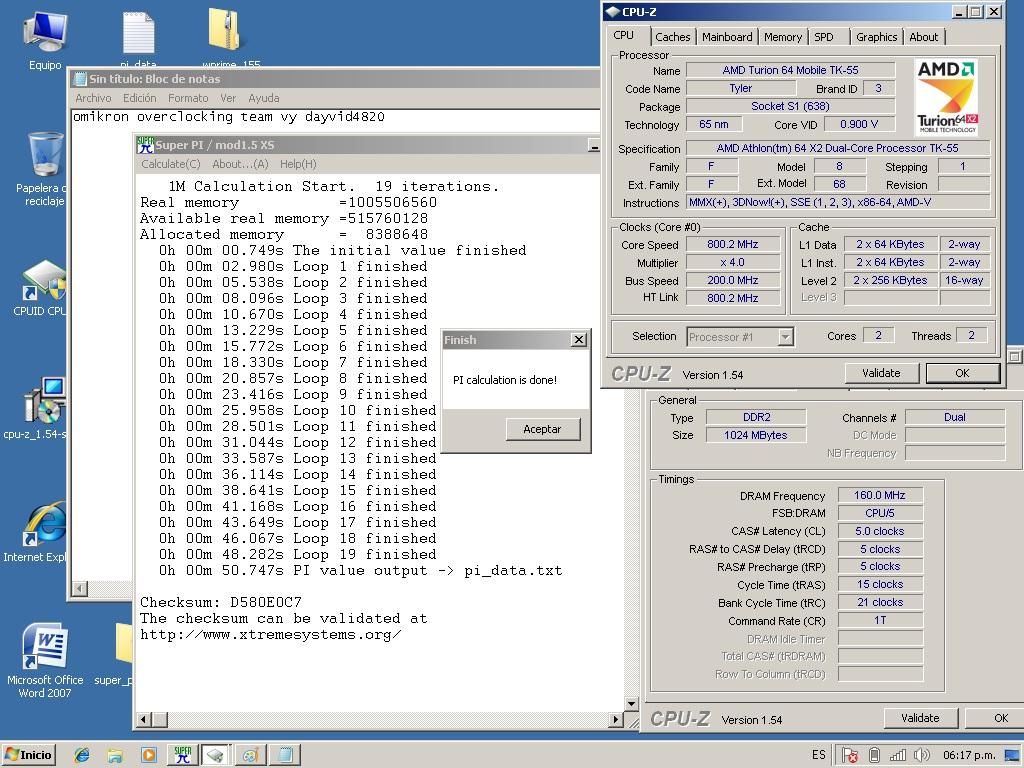Viewport: 1024px width, 768px height.
Task: Open About...(A) menu in Super PI
Action: [x=240, y=164]
